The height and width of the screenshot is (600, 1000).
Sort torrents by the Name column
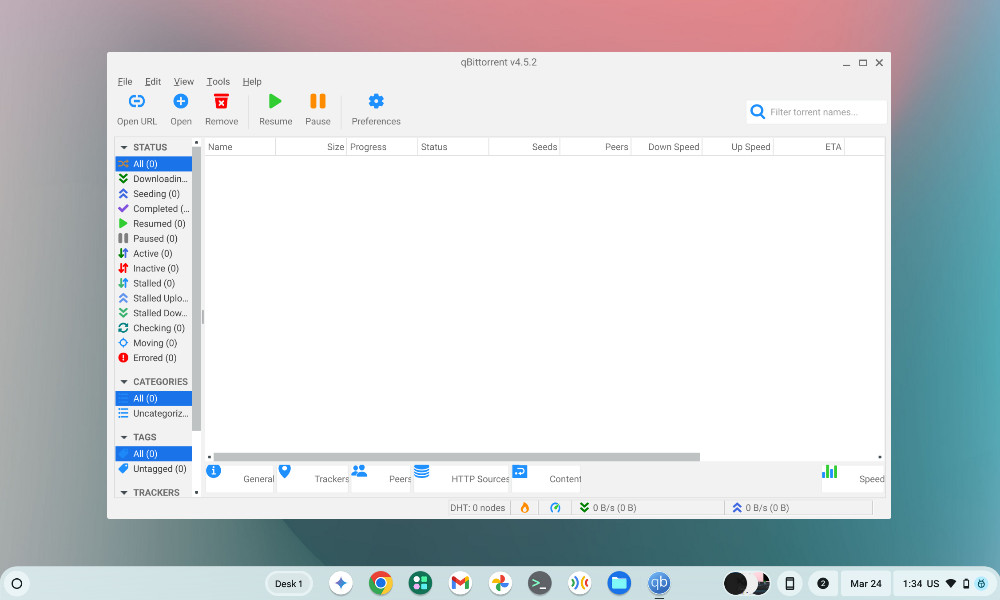tap(240, 147)
